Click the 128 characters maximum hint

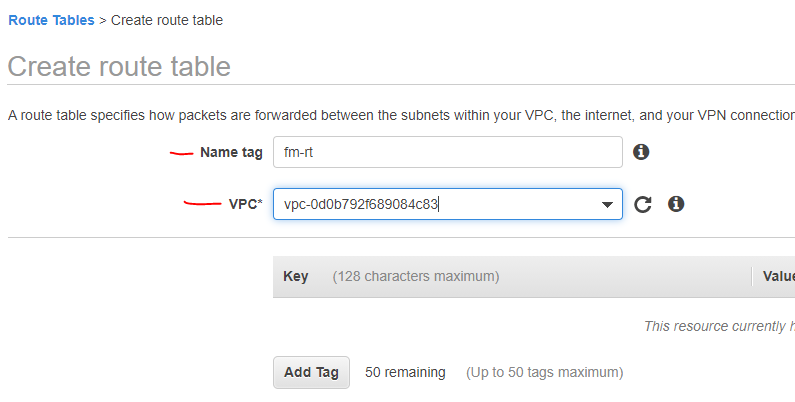pyautogui.click(x=415, y=276)
